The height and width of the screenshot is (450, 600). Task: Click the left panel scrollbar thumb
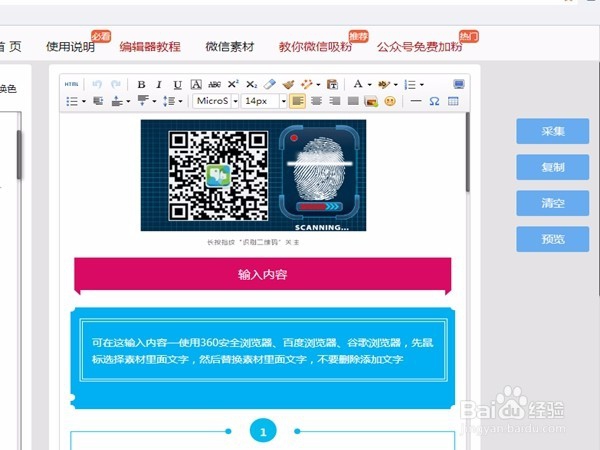pos(19,155)
